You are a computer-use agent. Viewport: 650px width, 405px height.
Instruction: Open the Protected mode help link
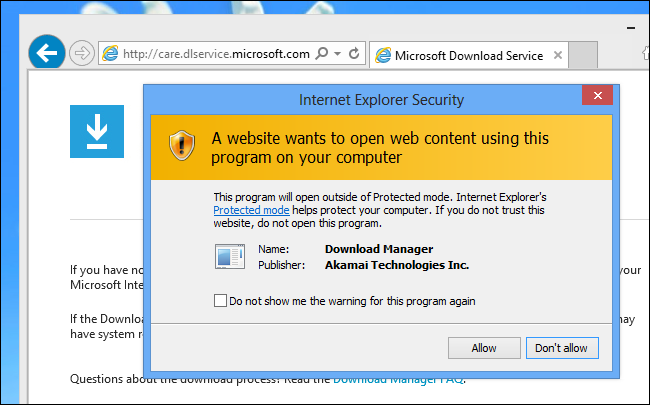(x=251, y=211)
